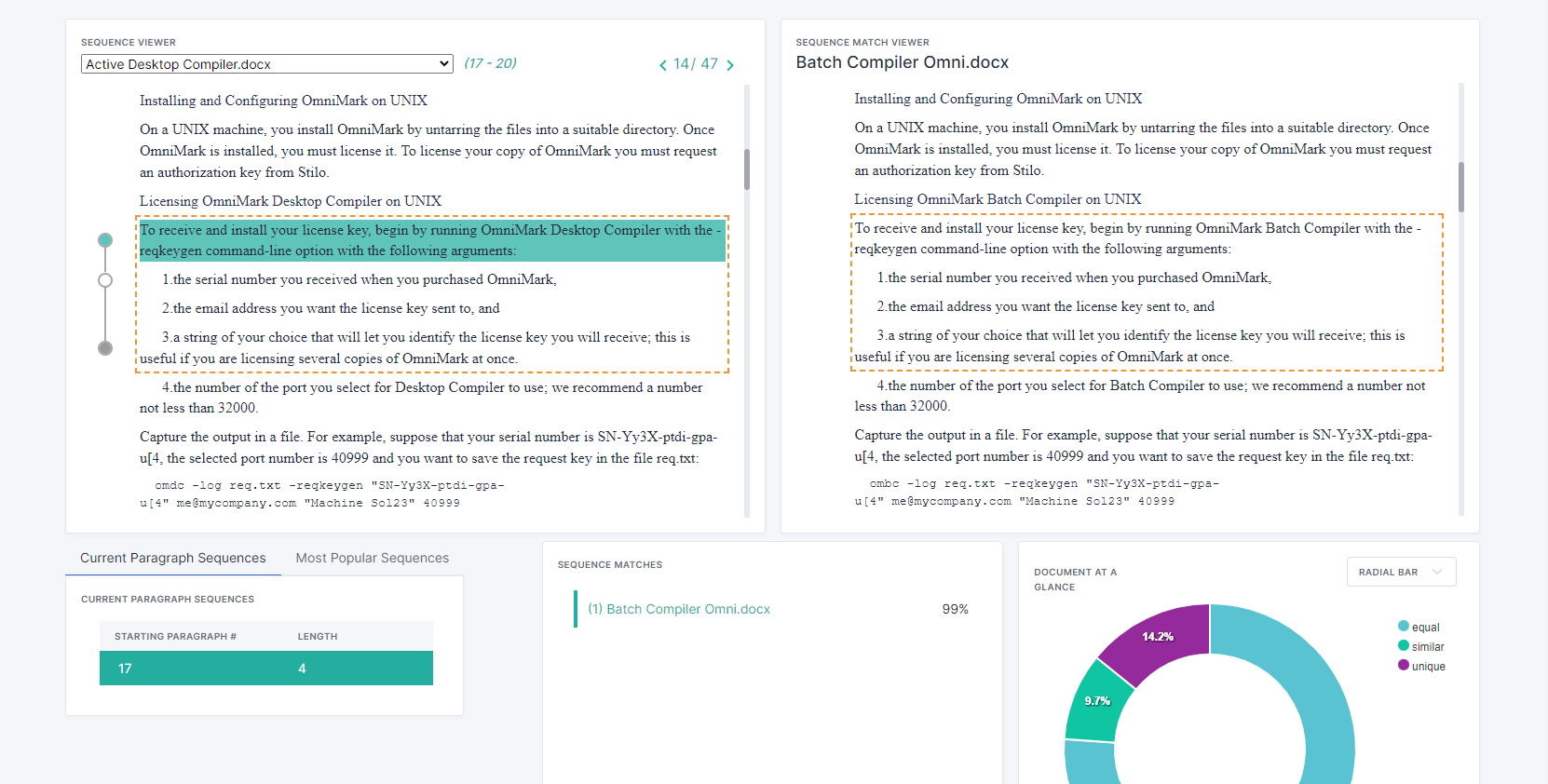Click '4.the number of the port' Batch Compiler item
The image size is (1548, 784).
1140,396
